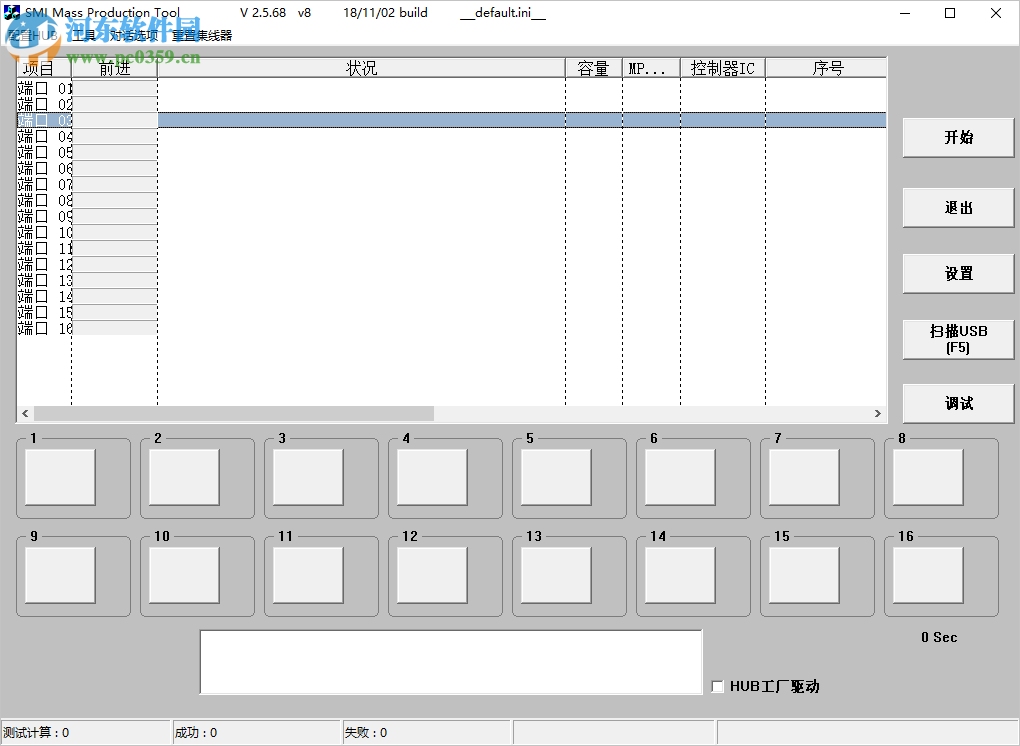
Task: Click port slot 5 status box
Action: coord(556,477)
